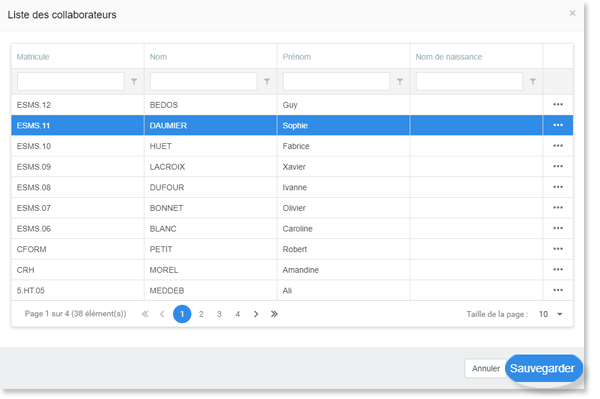The height and width of the screenshot is (399, 600).
Task: Open the actions menu for MEDDEB row
Action: click(x=558, y=290)
